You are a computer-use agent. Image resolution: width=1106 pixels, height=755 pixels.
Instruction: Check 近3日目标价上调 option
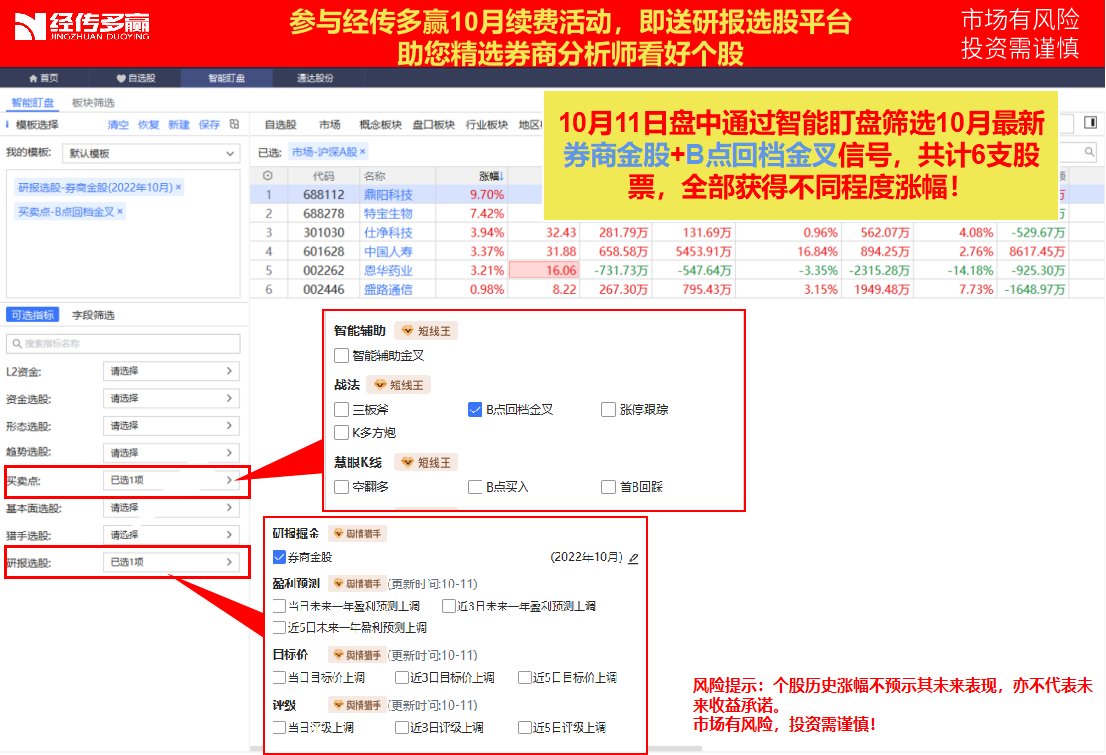pyautogui.click(x=402, y=677)
